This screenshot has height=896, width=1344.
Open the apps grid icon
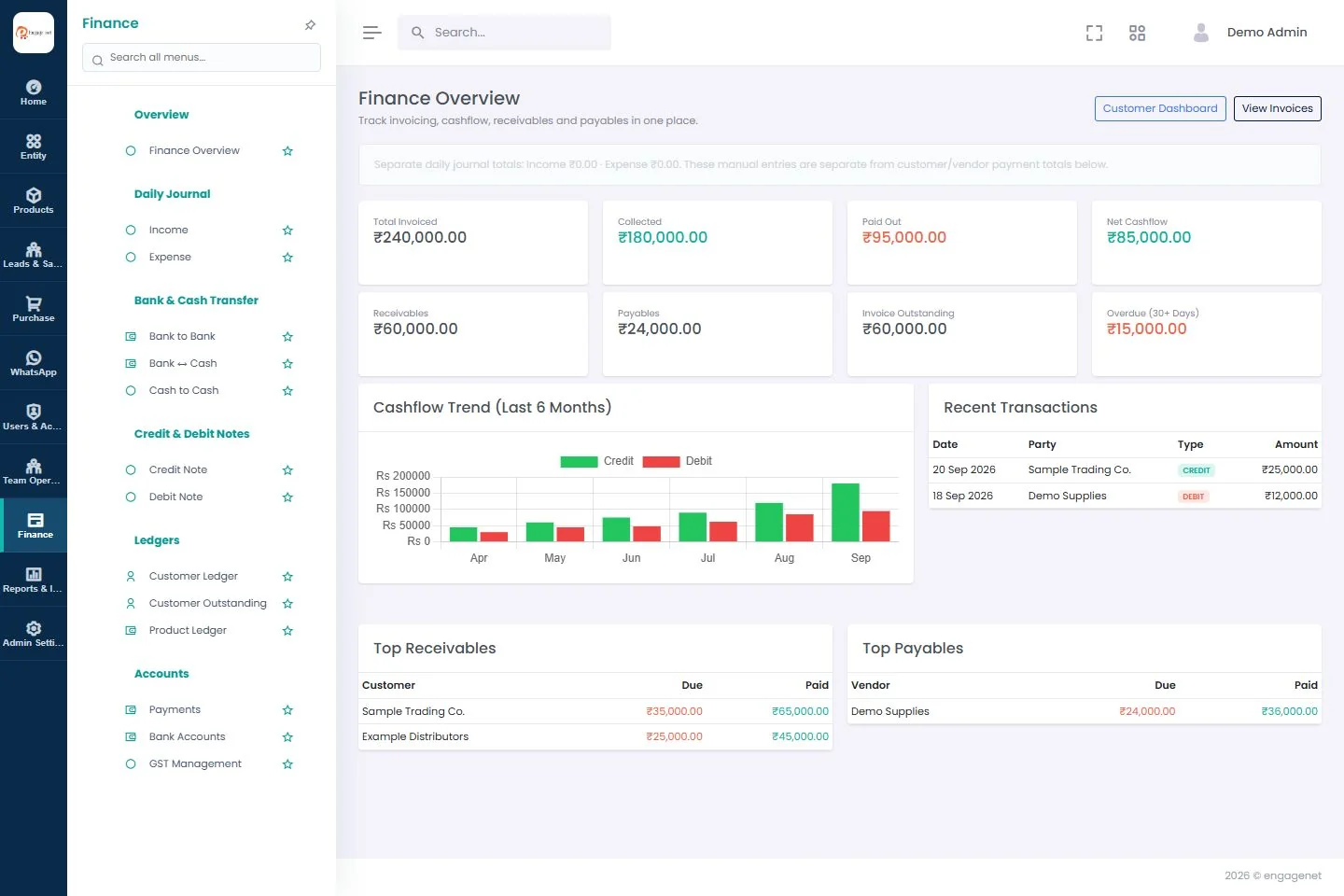(x=1137, y=33)
